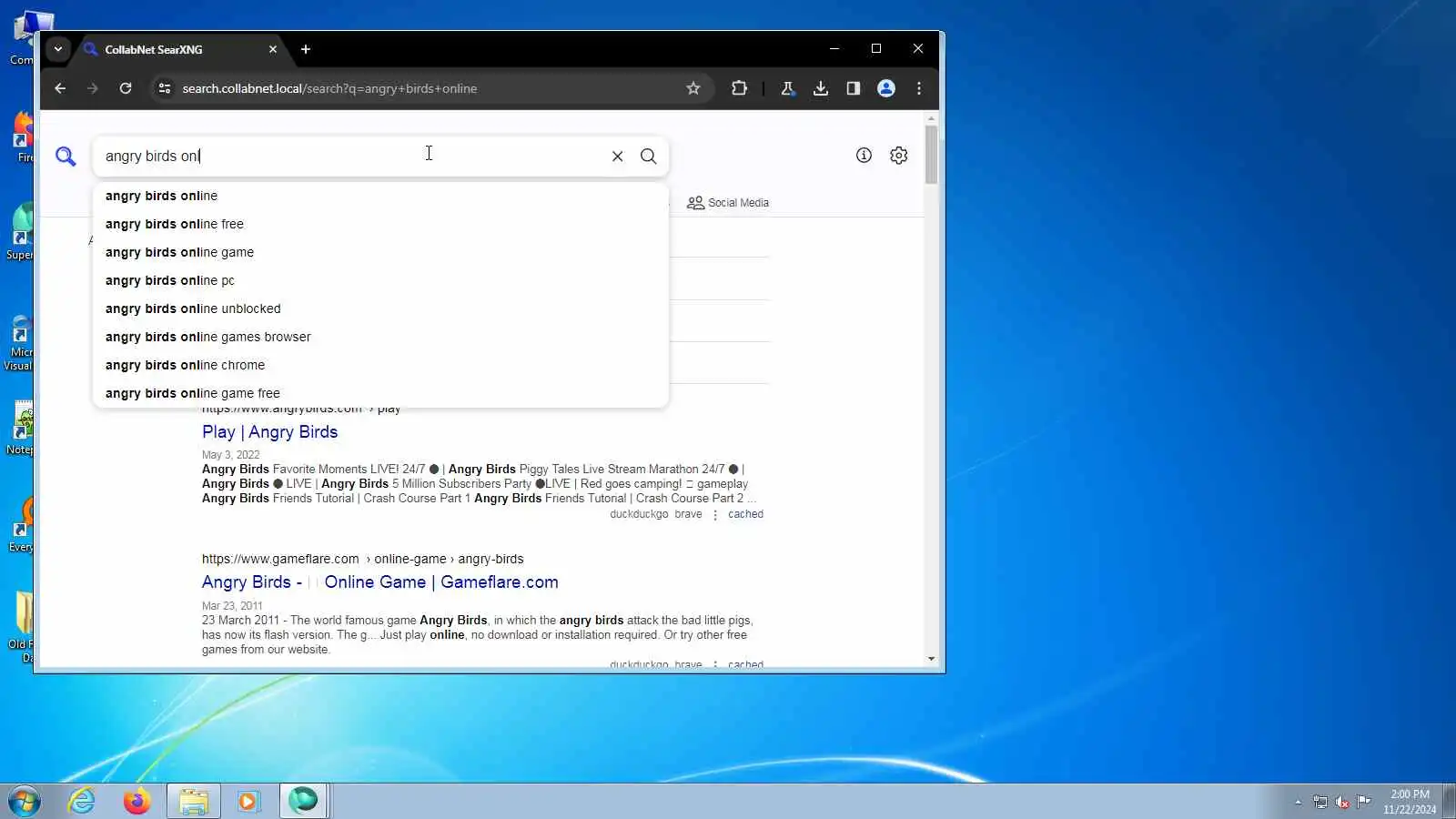Open a new browser tab

point(306,49)
